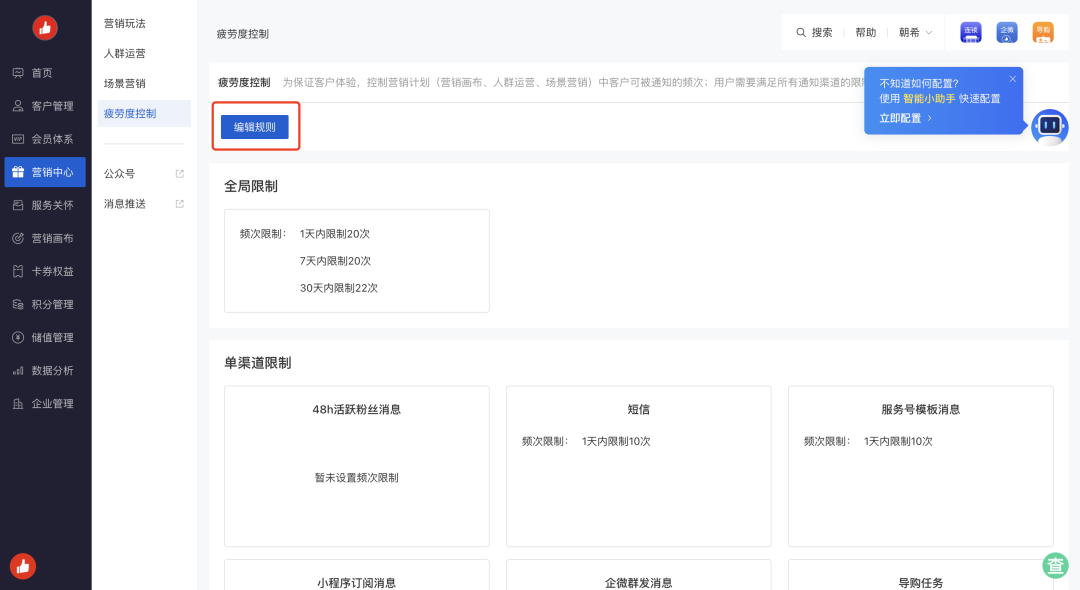
Task: Open the 连锁 purple icon at top right
Action: [x=970, y=32]
